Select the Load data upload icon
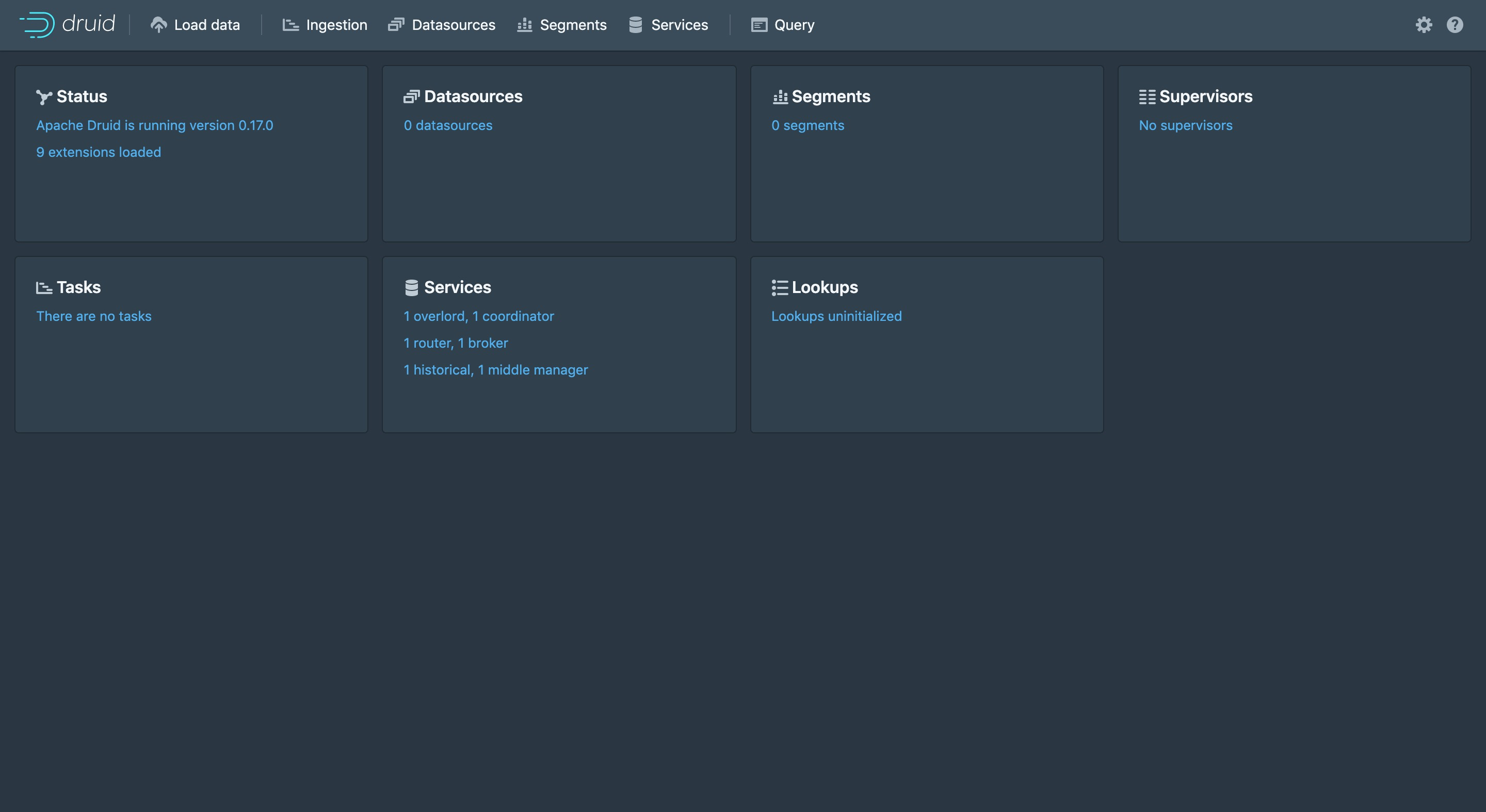1486x812 pixels. (158, 24)
